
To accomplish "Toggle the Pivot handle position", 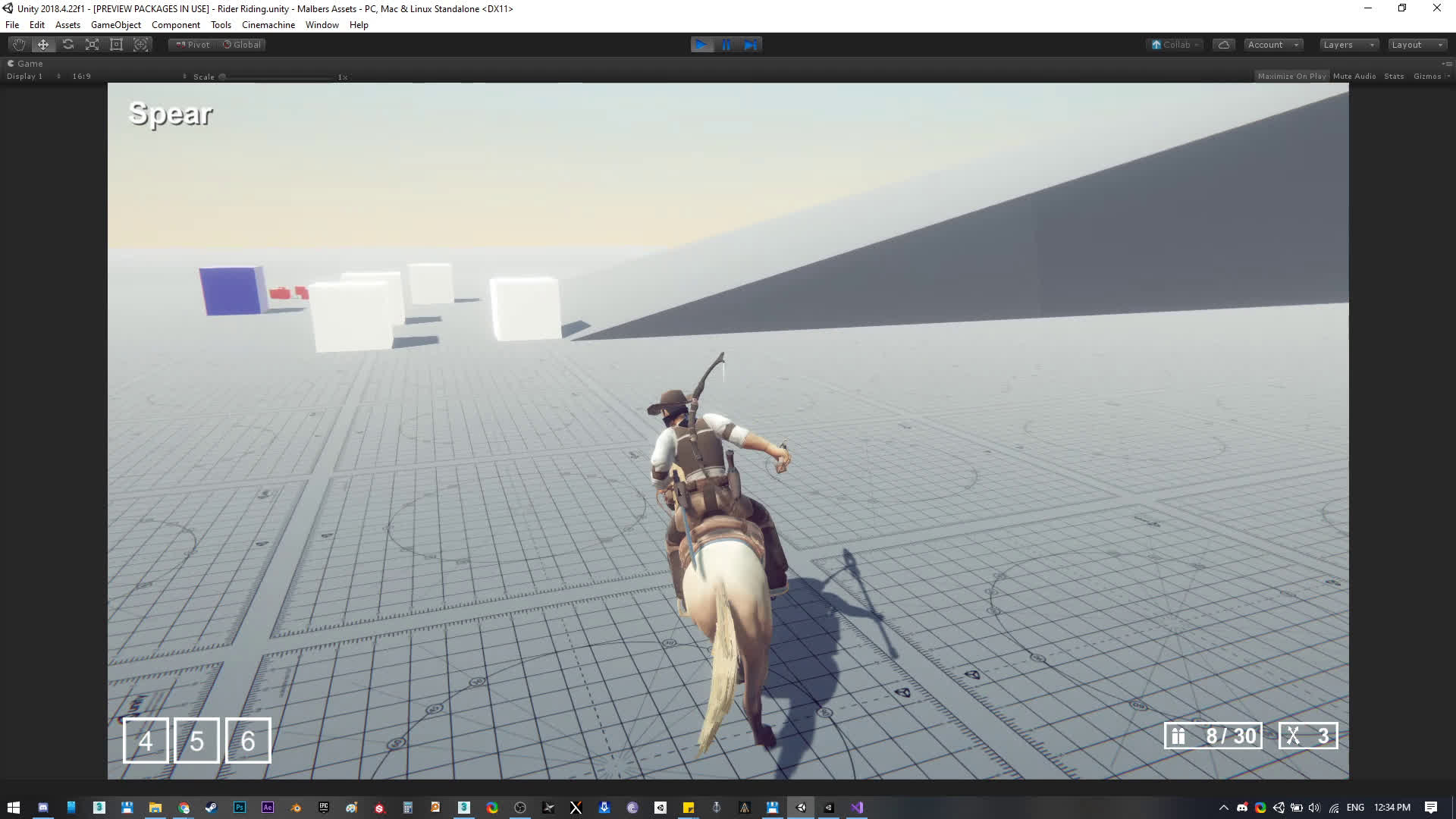I will [193, 45].
